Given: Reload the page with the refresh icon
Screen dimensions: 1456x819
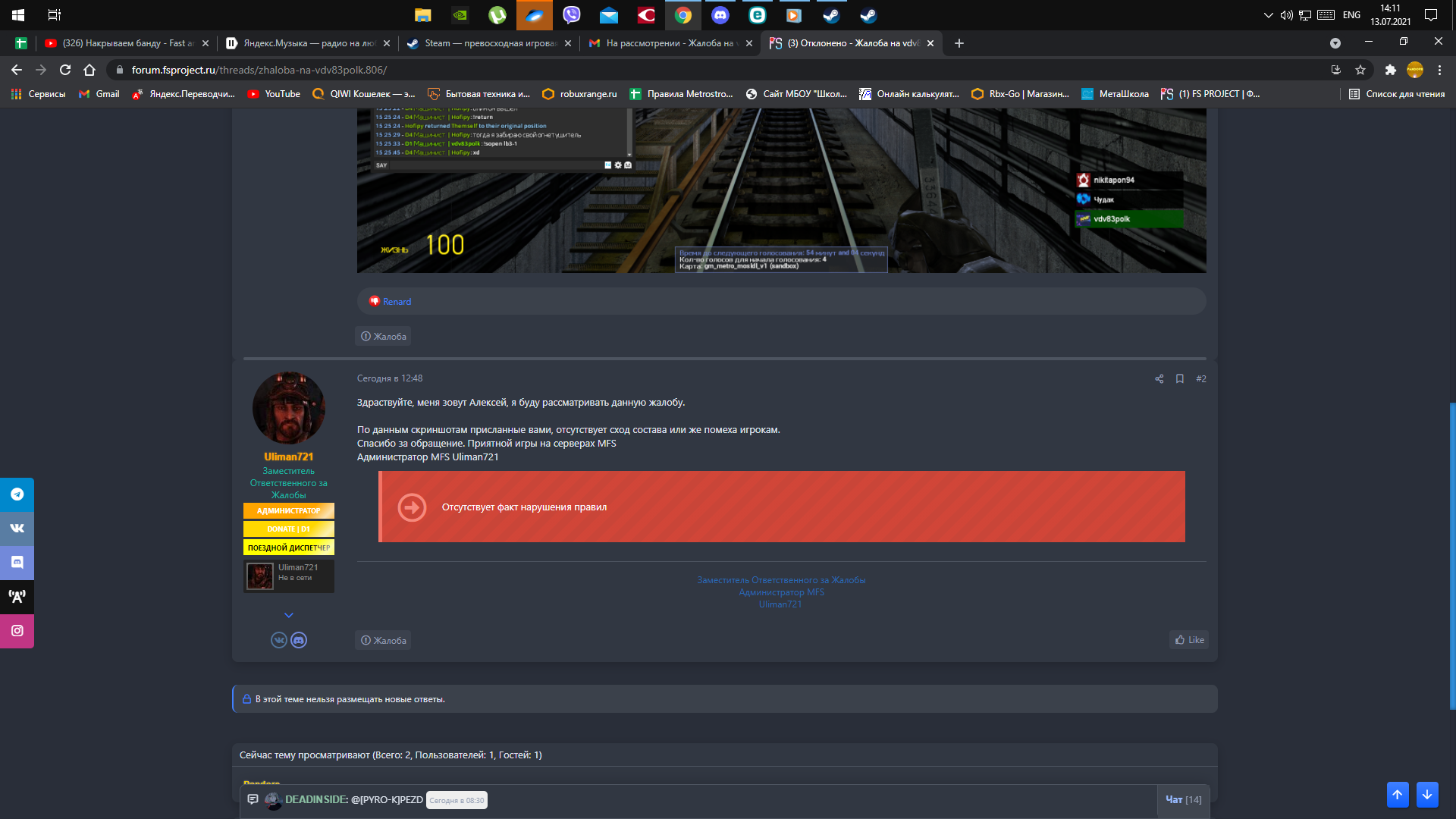Looking at the screenshot, I should (x=65, y=70).
